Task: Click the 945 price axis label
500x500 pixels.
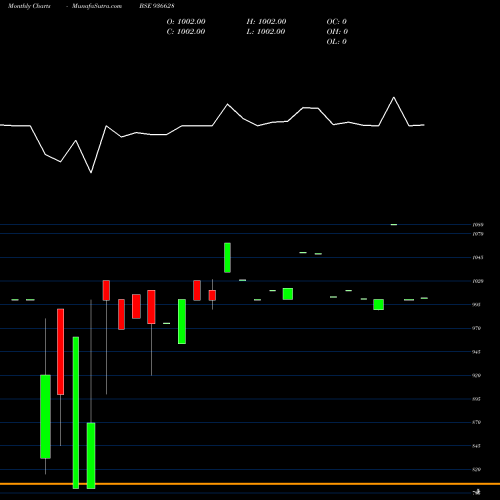Action: [x=477, y=352]
